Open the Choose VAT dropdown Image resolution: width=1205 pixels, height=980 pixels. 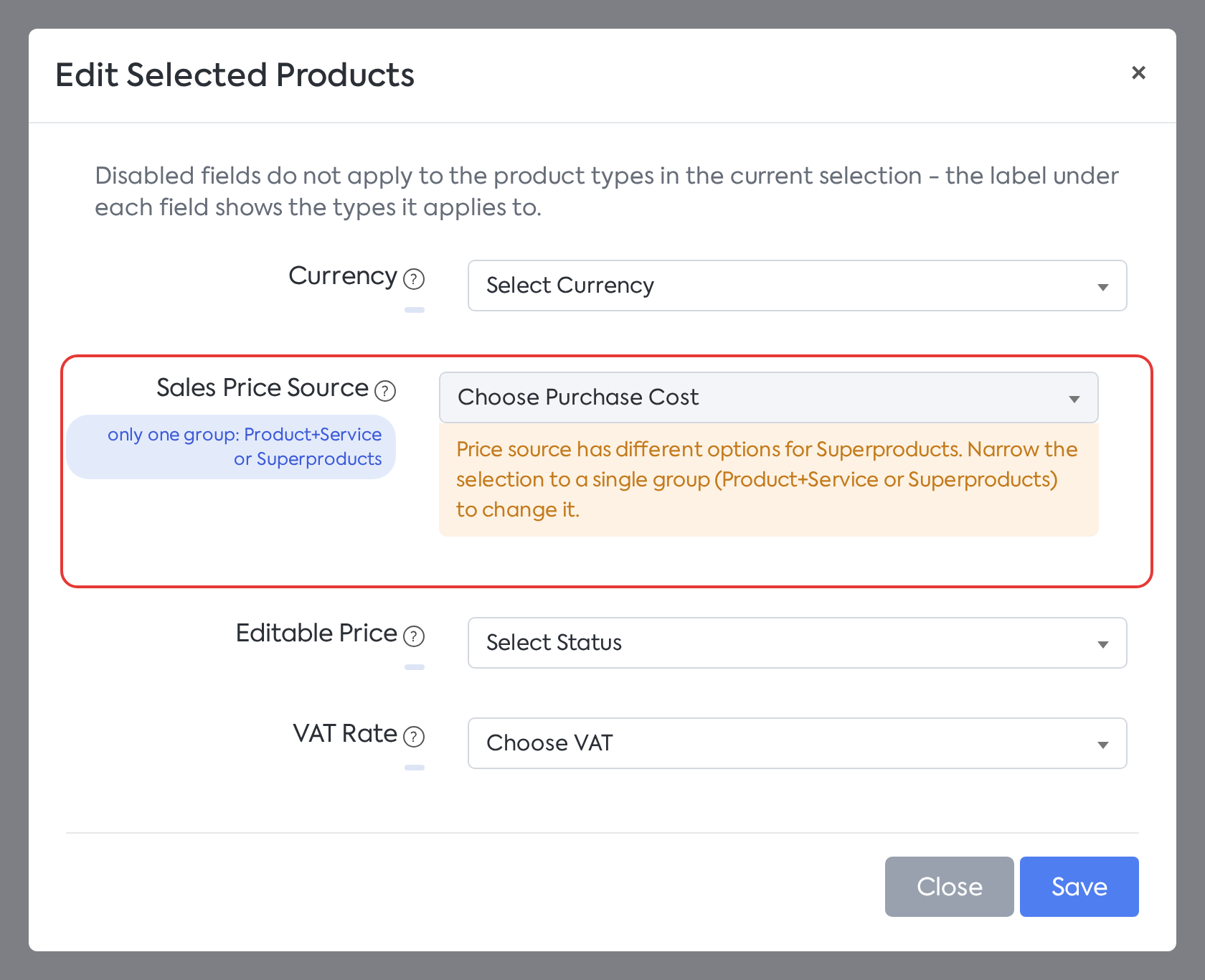click(x=797, y=743)
